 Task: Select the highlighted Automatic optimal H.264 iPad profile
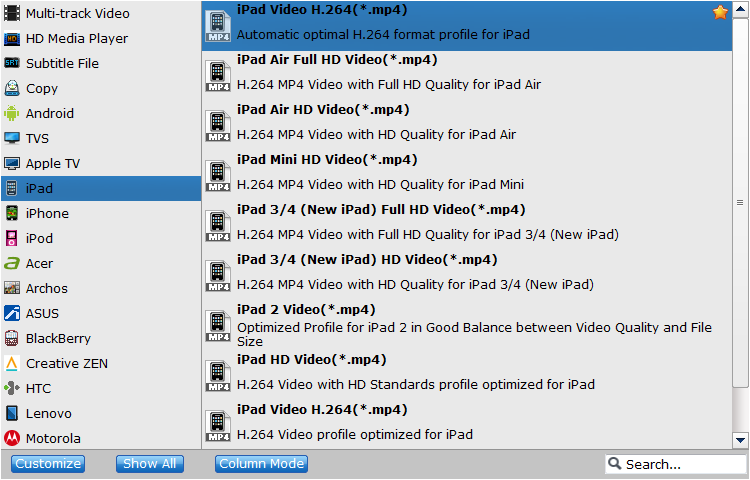[467, 26]
